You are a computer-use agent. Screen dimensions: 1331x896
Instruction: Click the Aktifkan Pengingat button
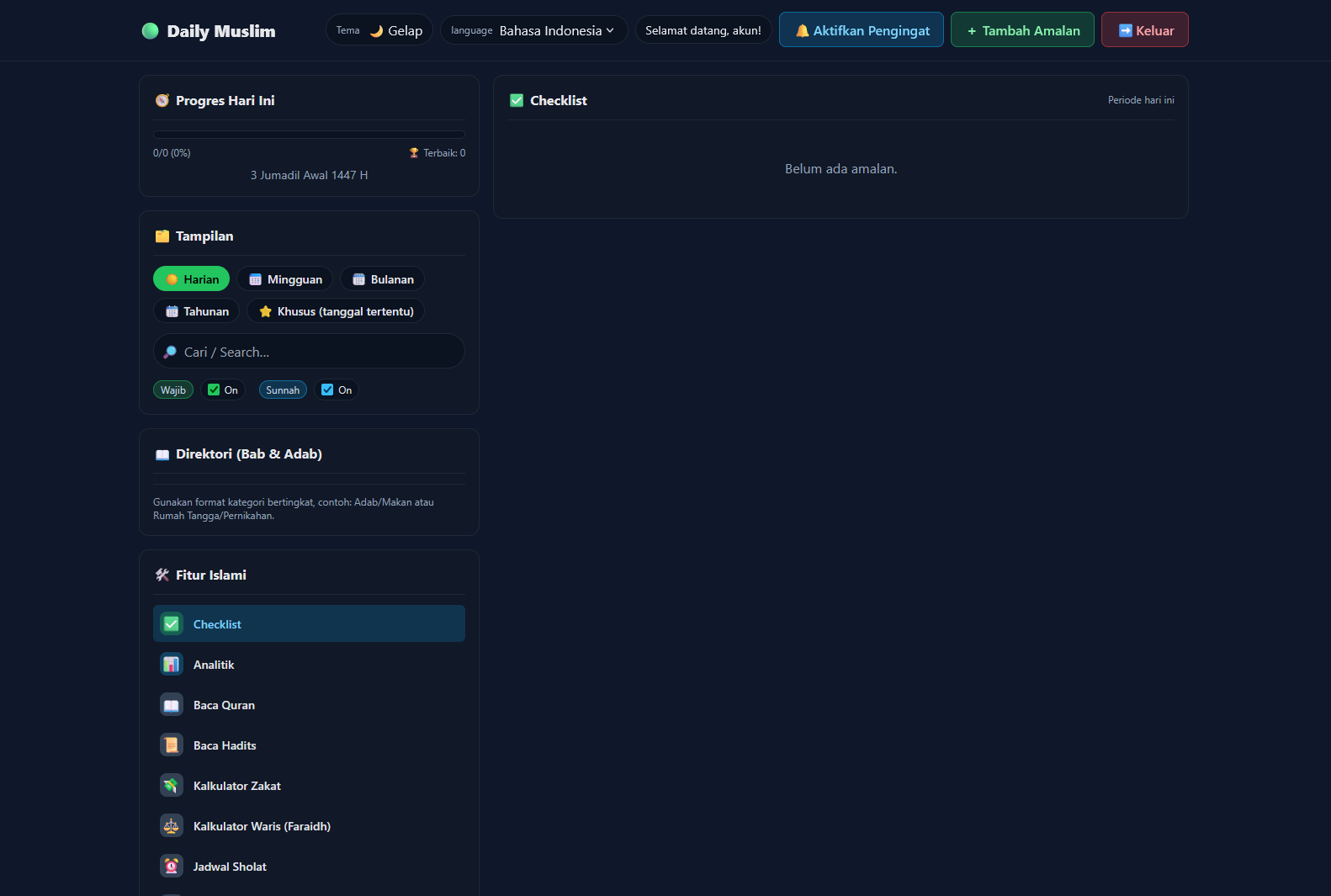862,30
